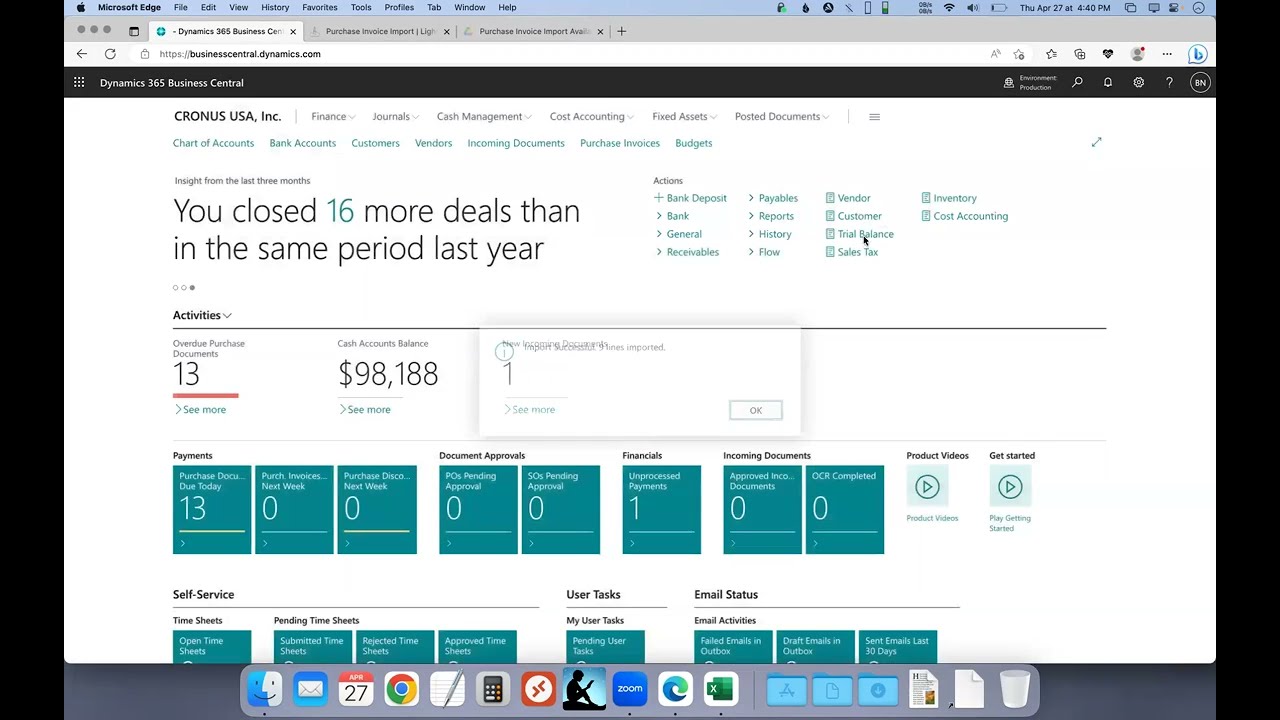Click See more under Overdue Purchase Documents
Image resolution: width=1280 pixels, height=720 pixels.
click(200, 410)
